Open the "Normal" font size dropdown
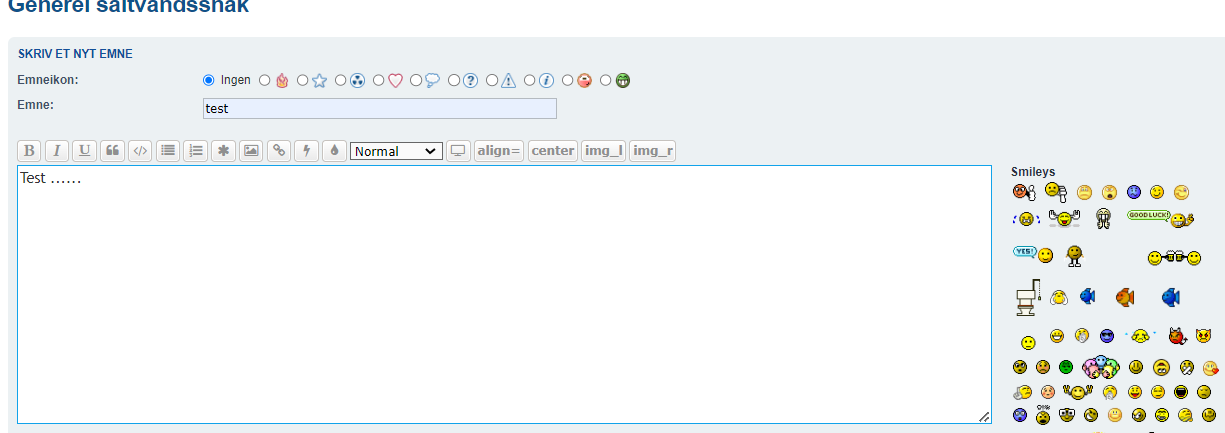This screenshot has height=433, width=1225. click(x=396, y=151)
